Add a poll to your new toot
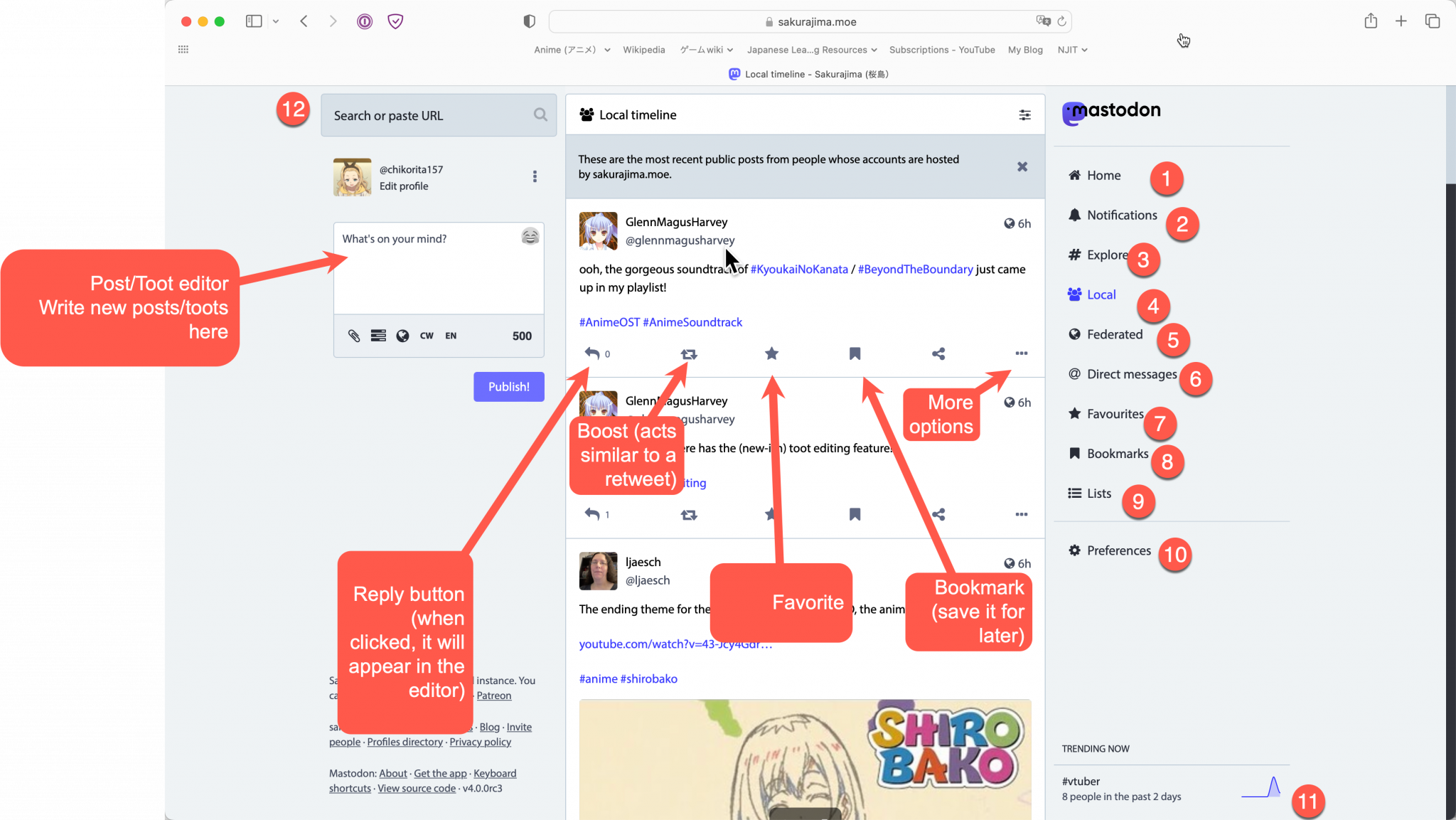 378,336
